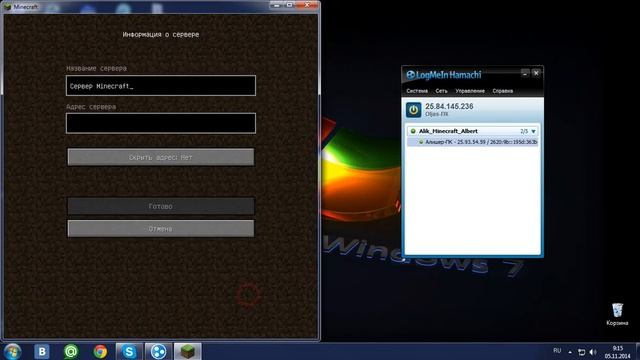Select the Alik_Minecraft_Albert network row

coord(473,131)
